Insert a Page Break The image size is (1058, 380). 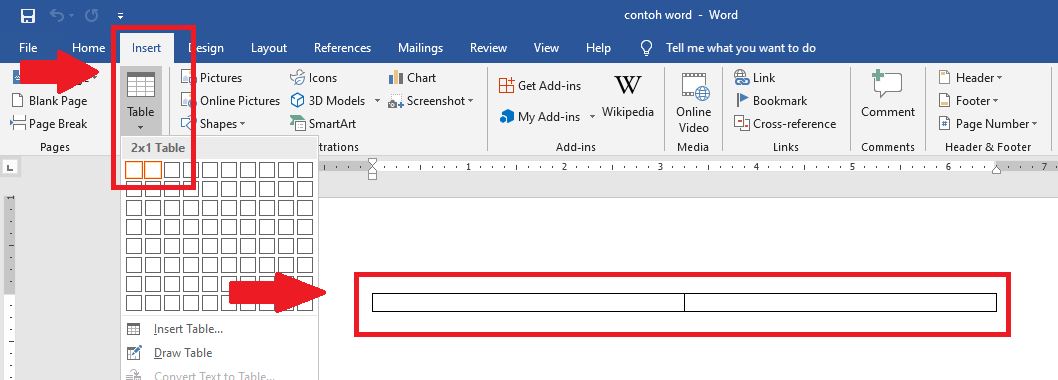point(50,124)
